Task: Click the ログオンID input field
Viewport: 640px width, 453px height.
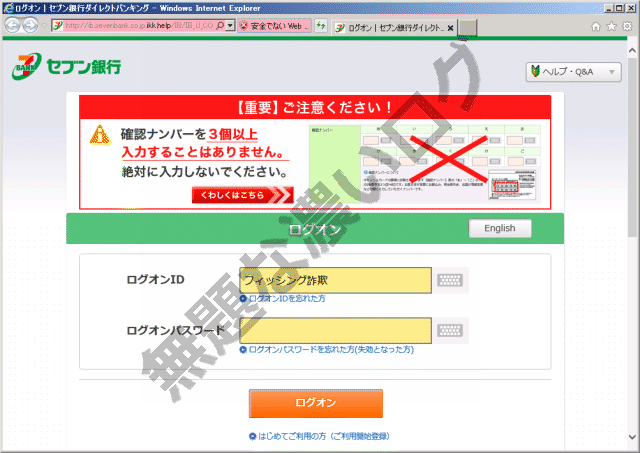Action: click(x=336, y=280)
